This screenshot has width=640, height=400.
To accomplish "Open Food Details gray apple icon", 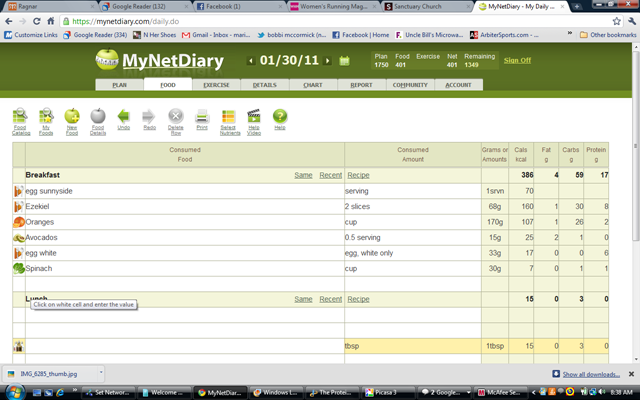I will (x=98, y=121).
